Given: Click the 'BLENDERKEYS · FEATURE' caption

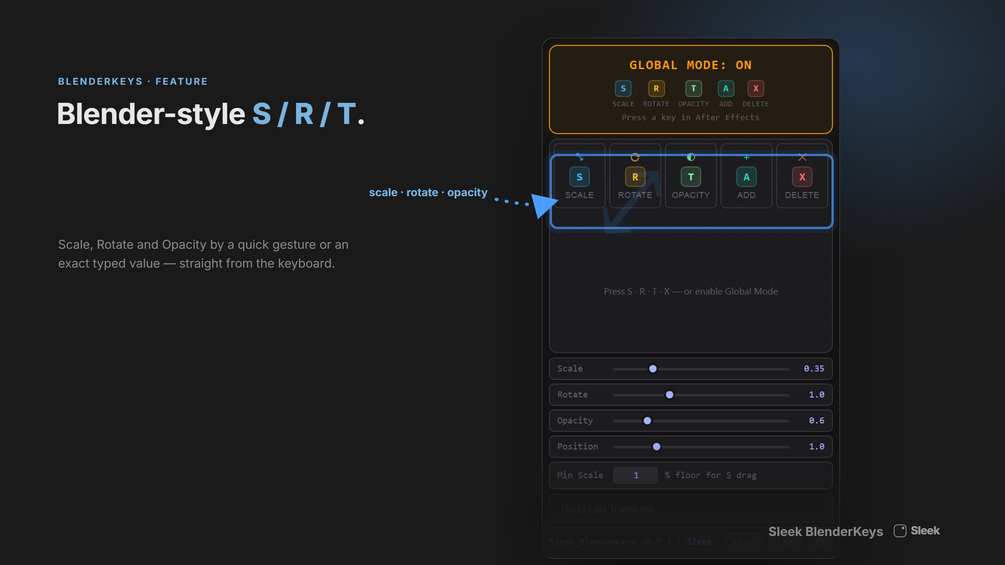Looking at the screenshot, I should [133, 81].
